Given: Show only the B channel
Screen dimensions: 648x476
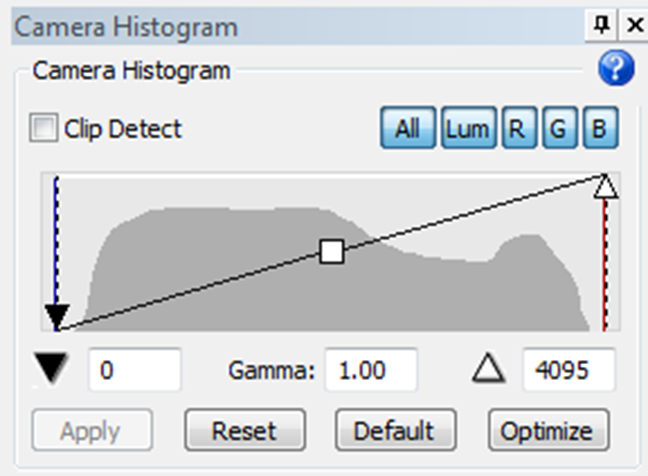Looking at the screenshot, I should 599,128.
